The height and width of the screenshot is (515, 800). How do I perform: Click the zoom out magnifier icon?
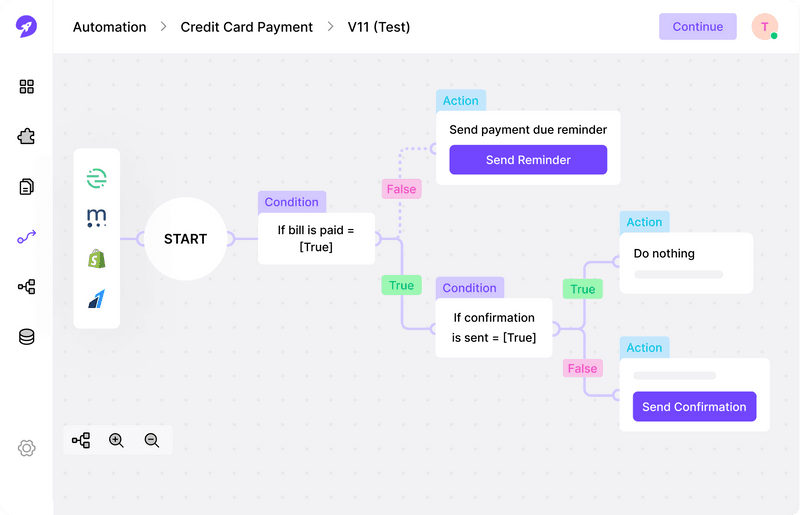point(152,440)
